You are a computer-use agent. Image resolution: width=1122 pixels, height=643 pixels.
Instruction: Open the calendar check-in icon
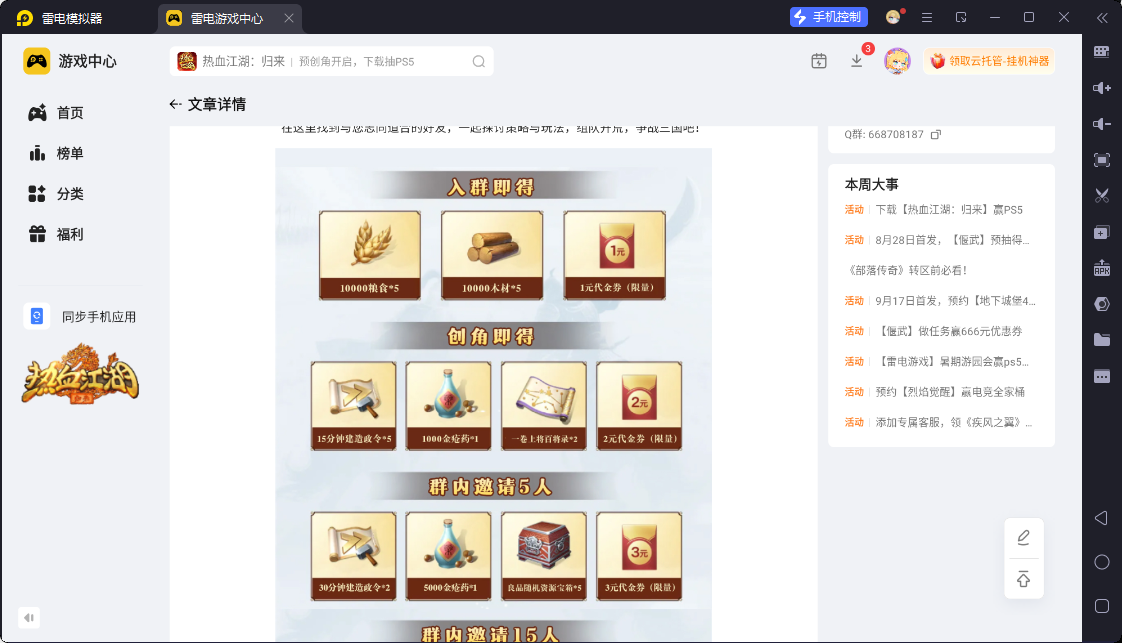(819, 62)
